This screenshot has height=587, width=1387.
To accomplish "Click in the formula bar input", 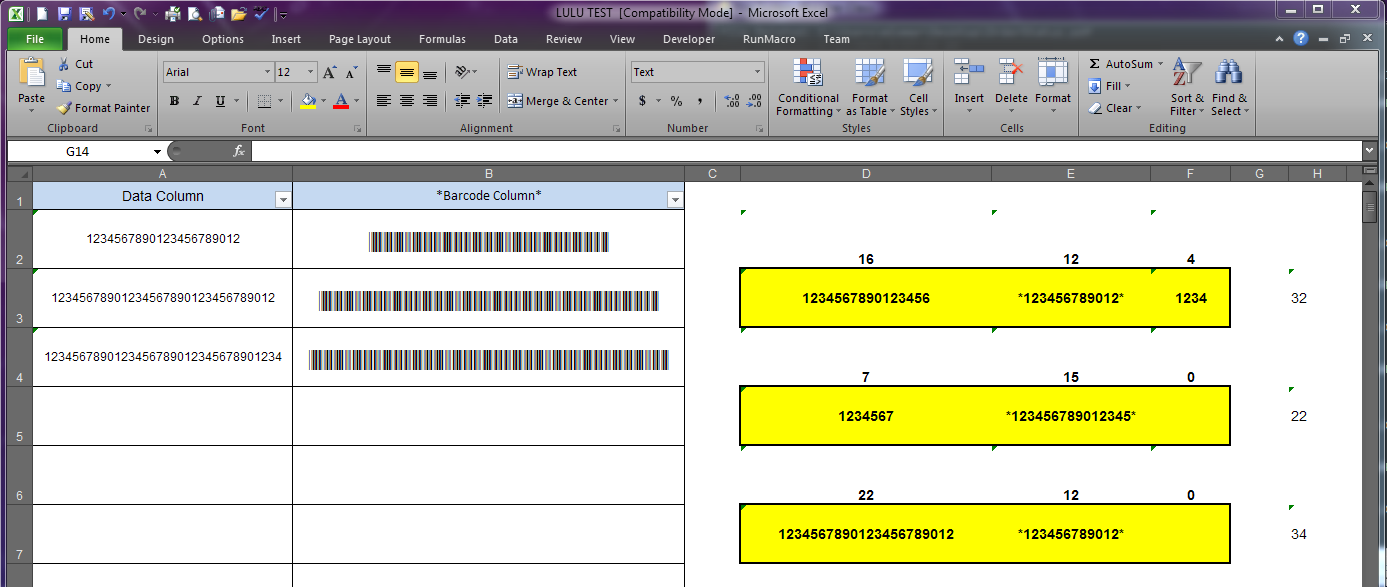I will click(x=806, y=151).
